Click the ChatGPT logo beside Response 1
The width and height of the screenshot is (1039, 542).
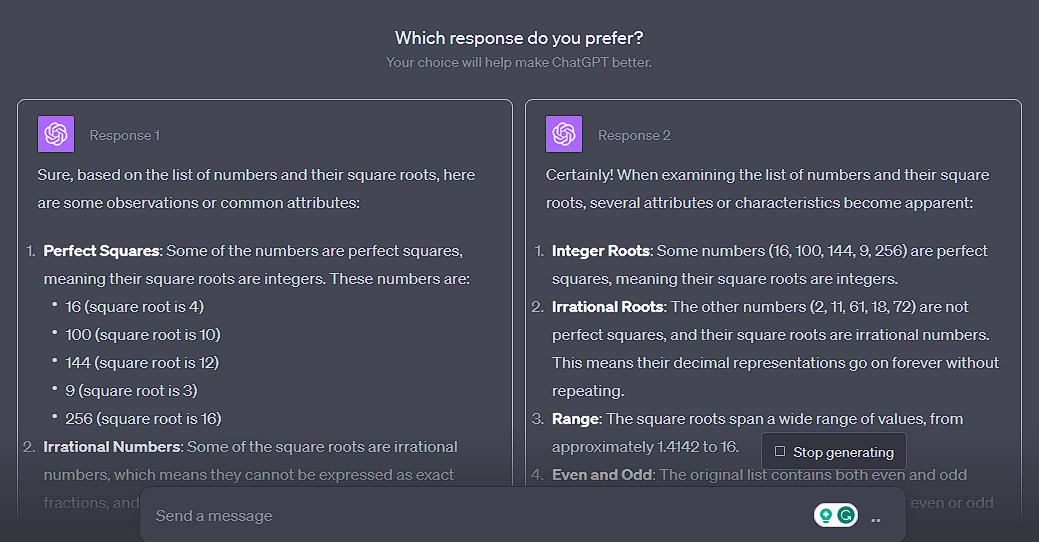coord(56,134)
